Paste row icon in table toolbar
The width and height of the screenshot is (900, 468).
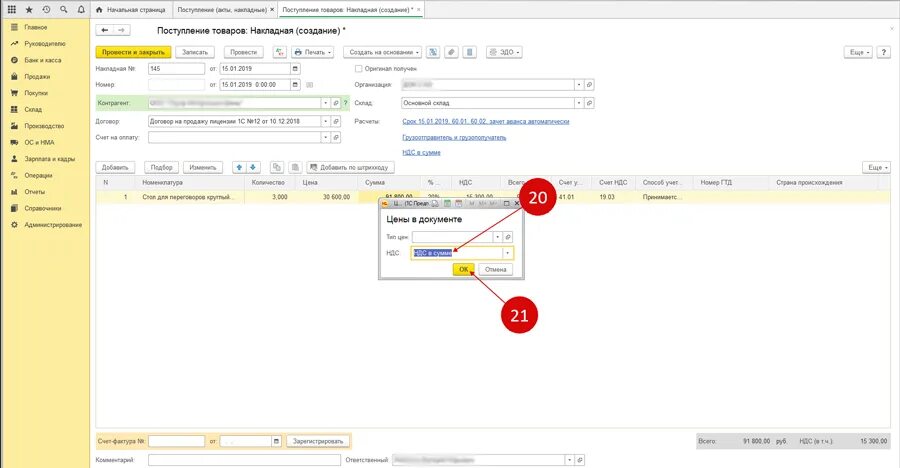[295, 168]
